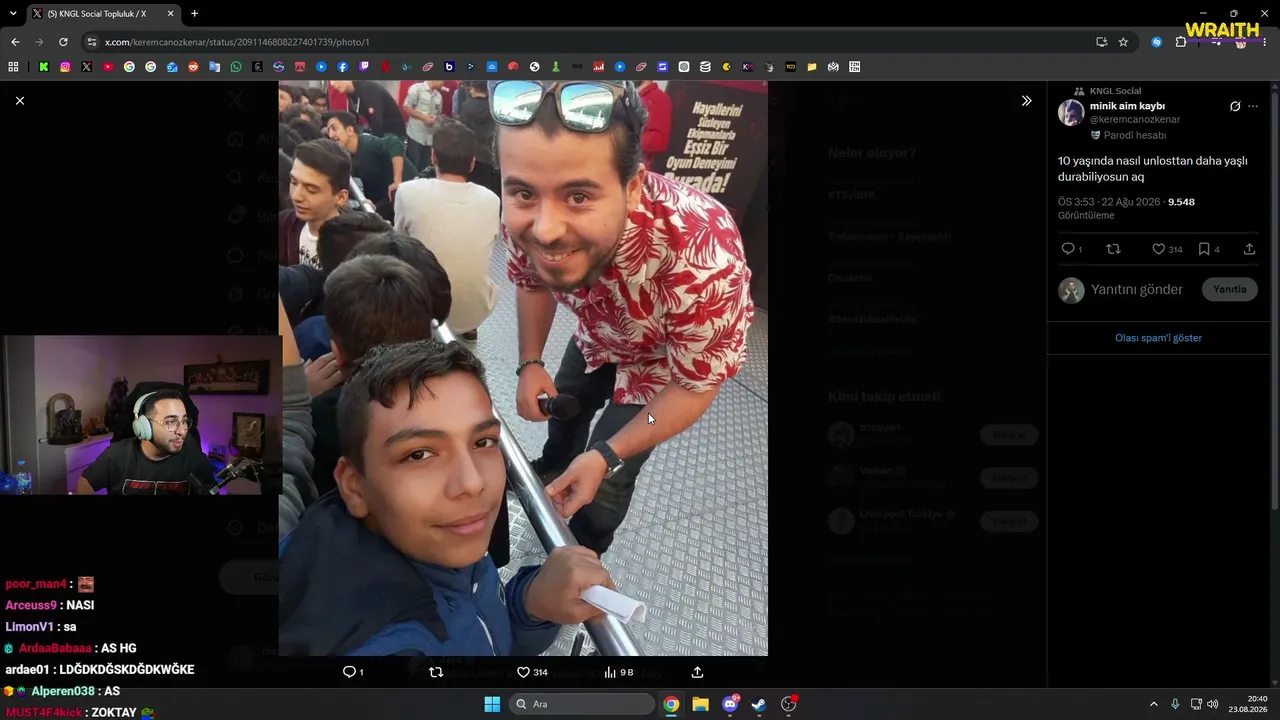Open the volume control in system tray
1280x720 pixels.
point(1213,704)
